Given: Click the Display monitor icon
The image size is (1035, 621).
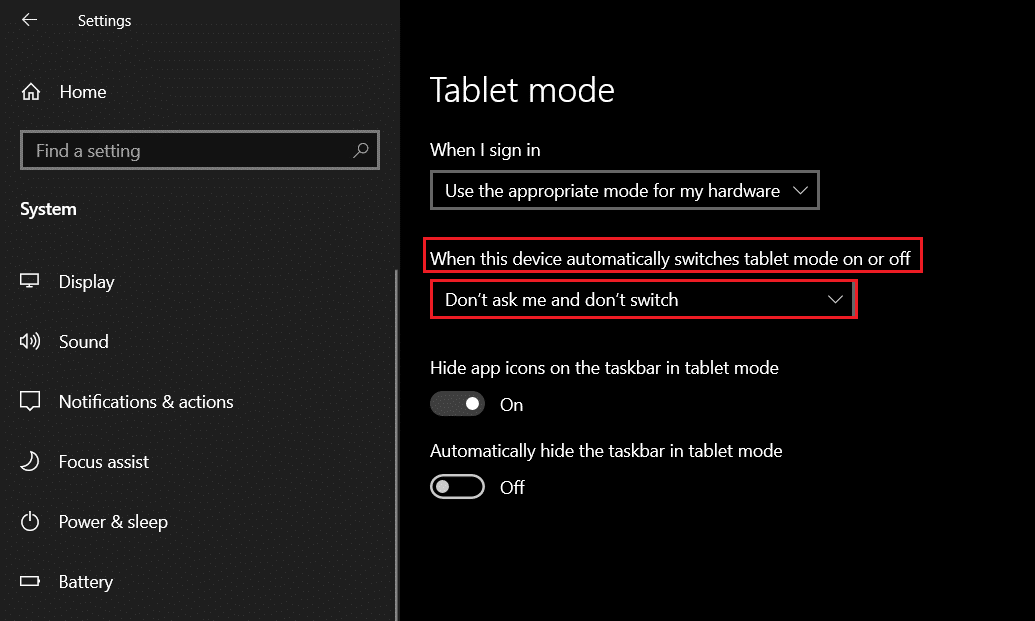Looking at the screenshot, I should click(30, 282).
